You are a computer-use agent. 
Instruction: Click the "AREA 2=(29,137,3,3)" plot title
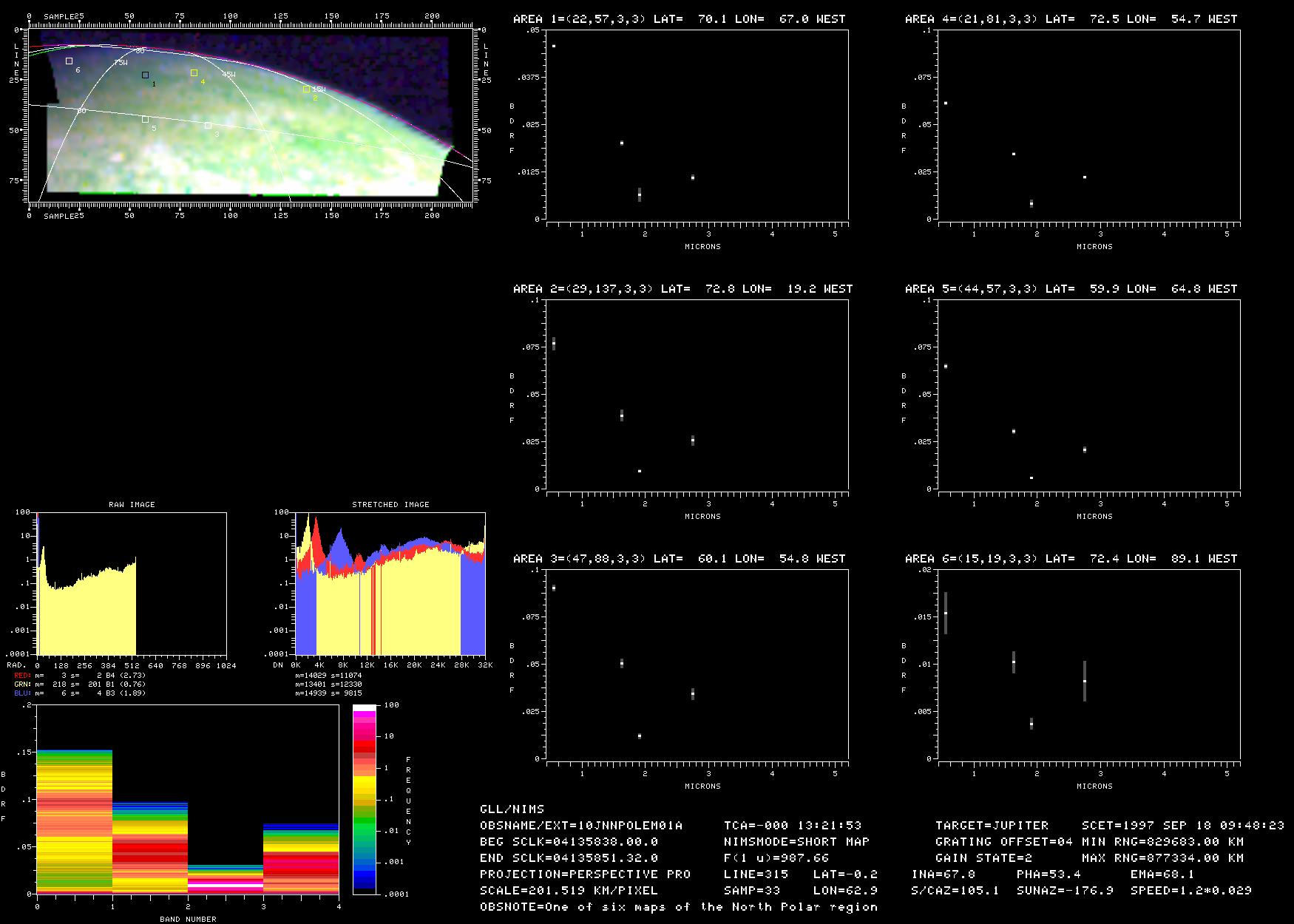click(583, 289)
